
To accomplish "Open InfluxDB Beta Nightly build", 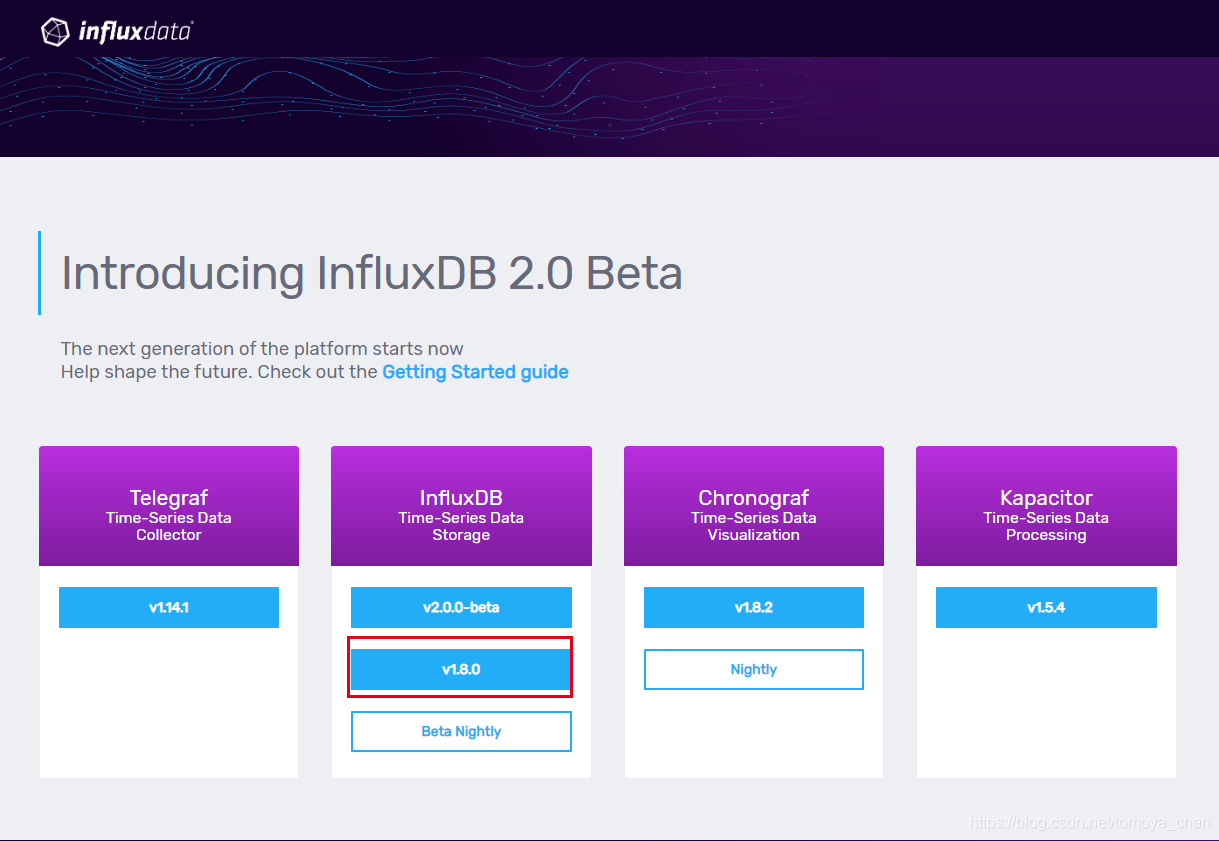I will pyautogui.click(x=461, y=731).
